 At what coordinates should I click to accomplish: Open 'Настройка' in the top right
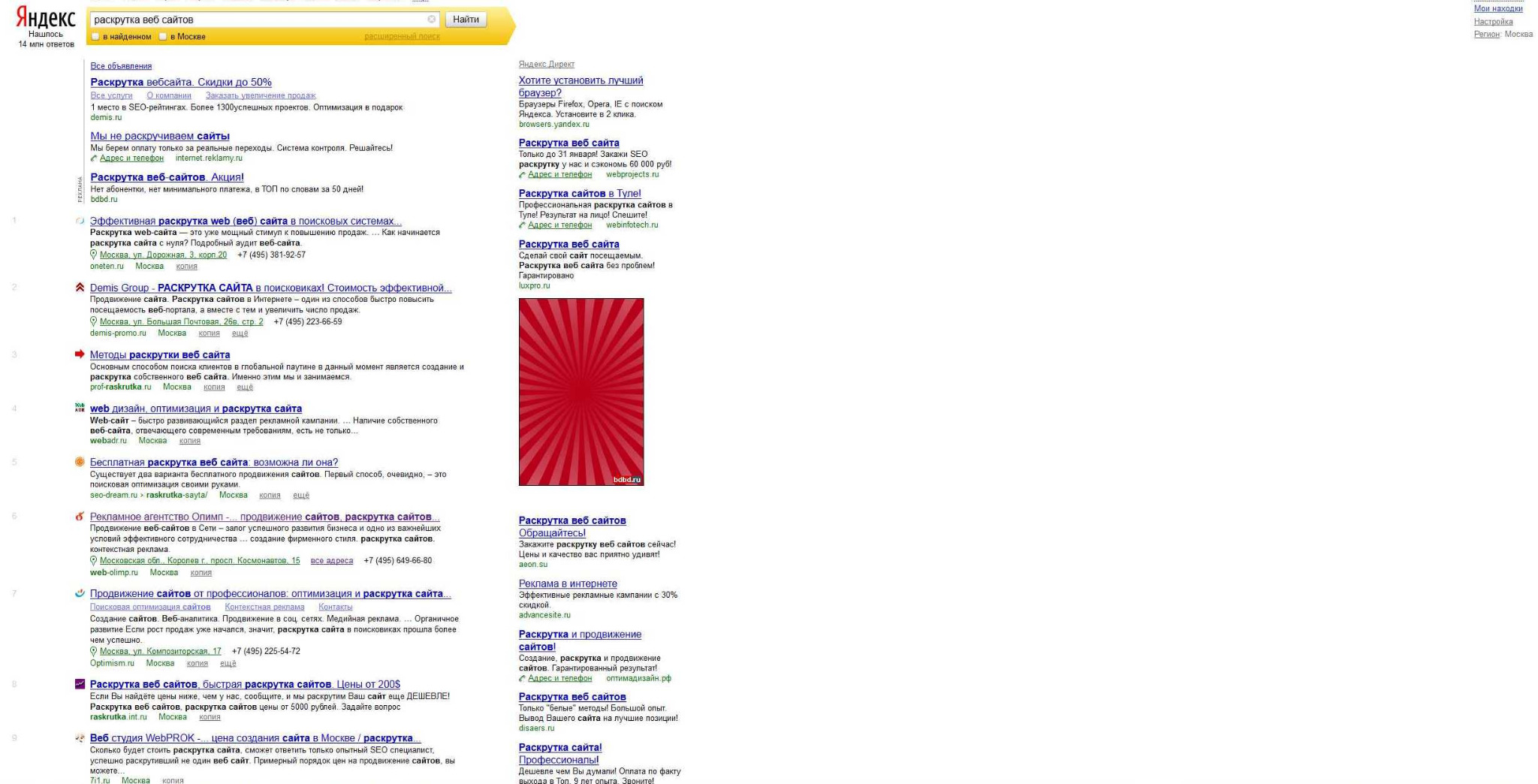click(x=1493, y=22)
